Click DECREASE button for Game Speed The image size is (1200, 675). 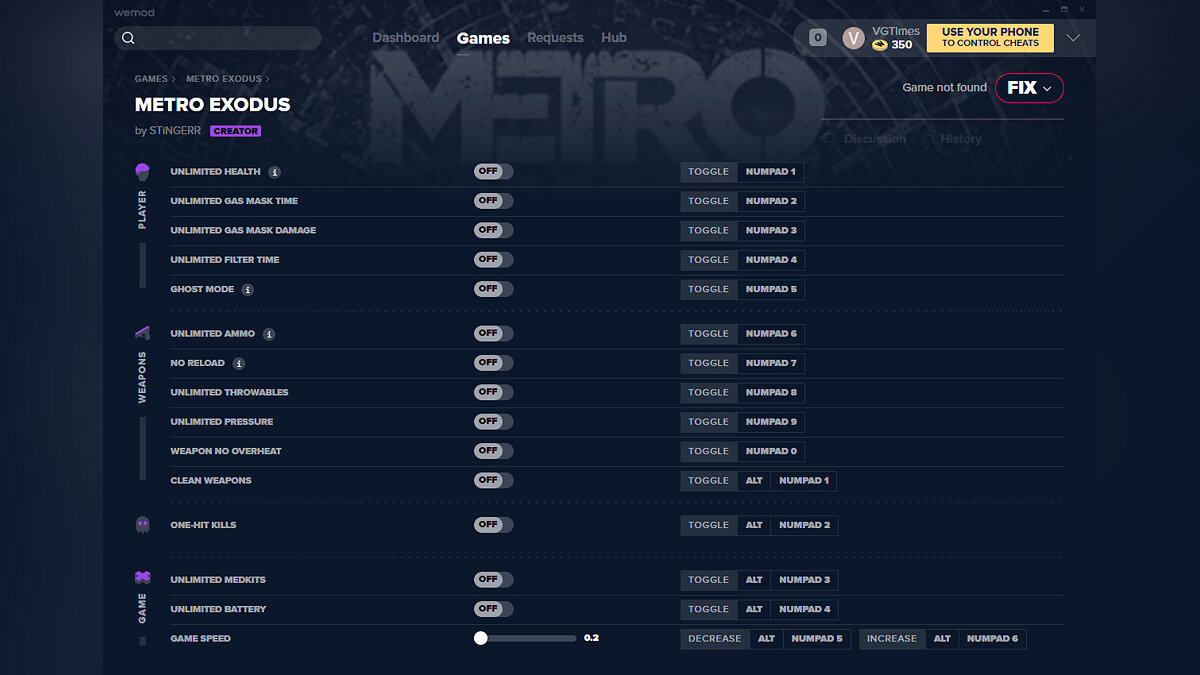tap(715, 639)
